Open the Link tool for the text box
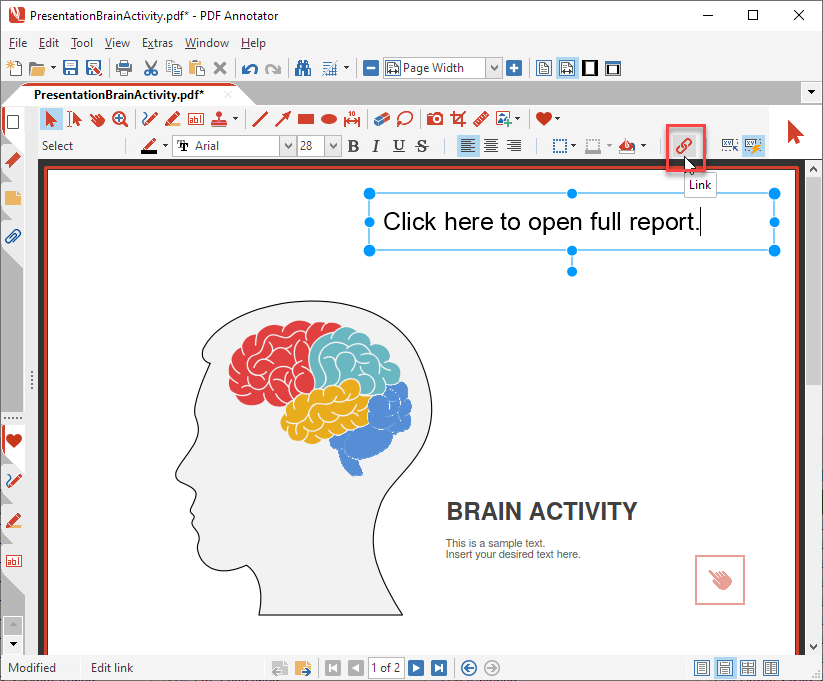Image resolution: width=823 pixels, height=681 pixels. pyautogui.click(x=684, y=144)
